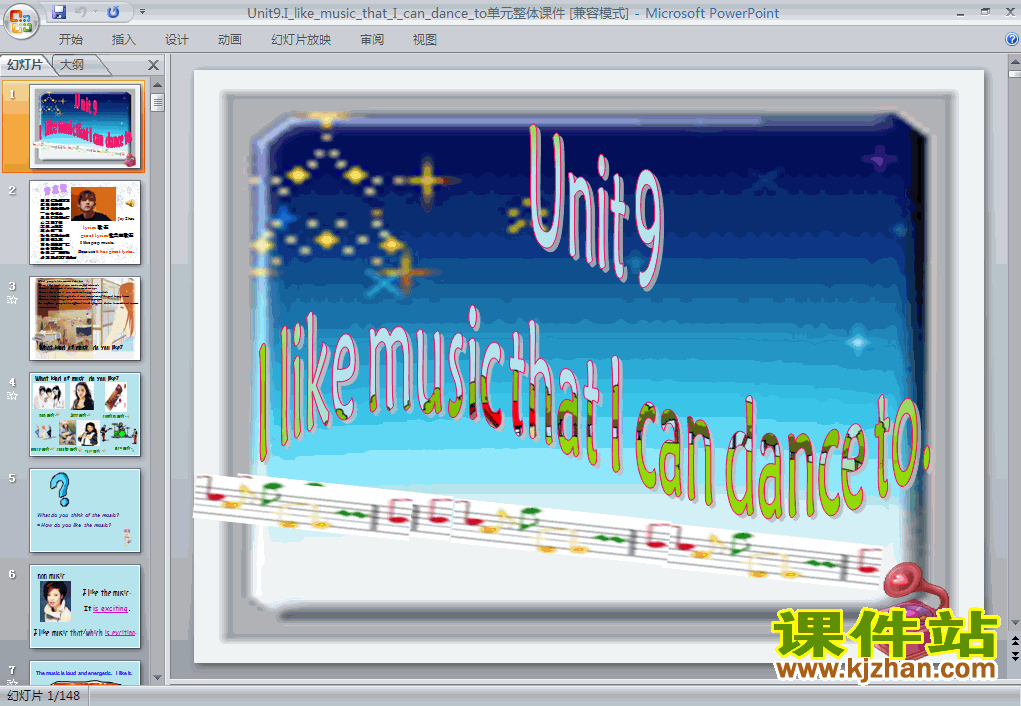Open the 动画 ribbon tab

pos(229,40)
